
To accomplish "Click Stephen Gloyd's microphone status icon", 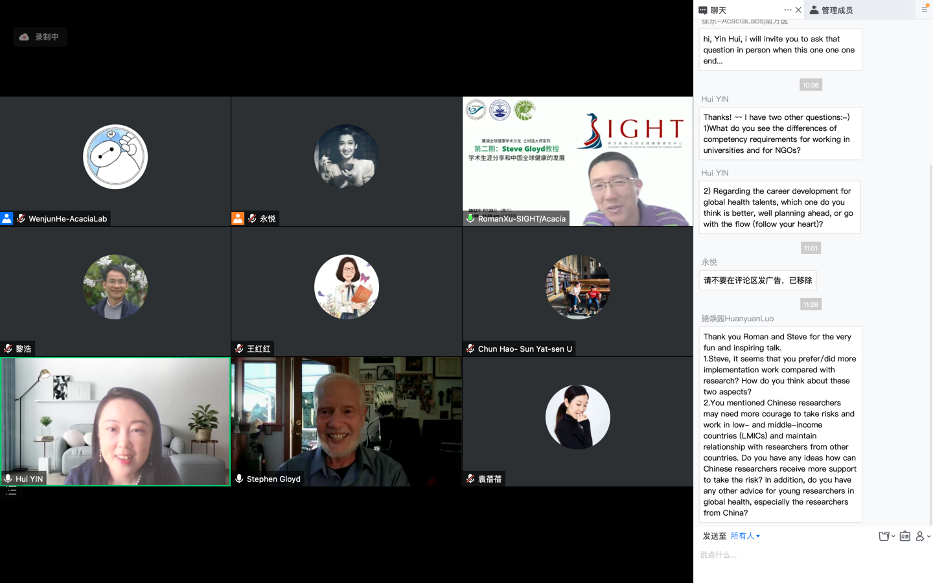I will (x=239, y=479).
